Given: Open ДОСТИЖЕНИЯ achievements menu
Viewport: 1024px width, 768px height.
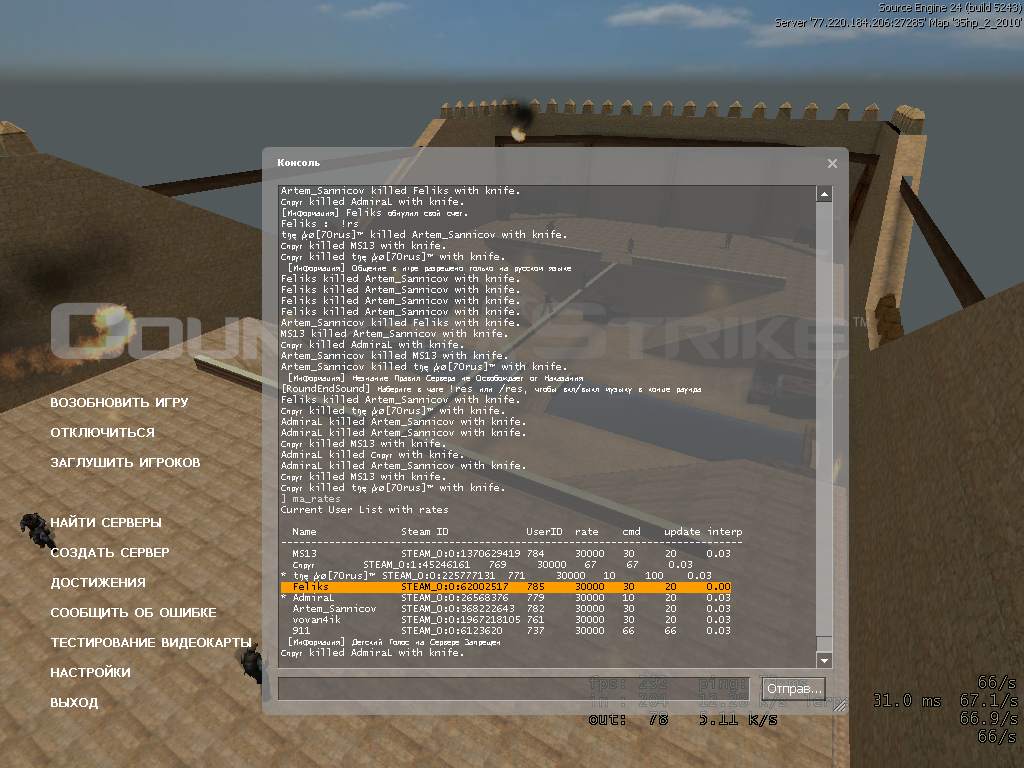Looking at the screenshot, I should [98, 583].
